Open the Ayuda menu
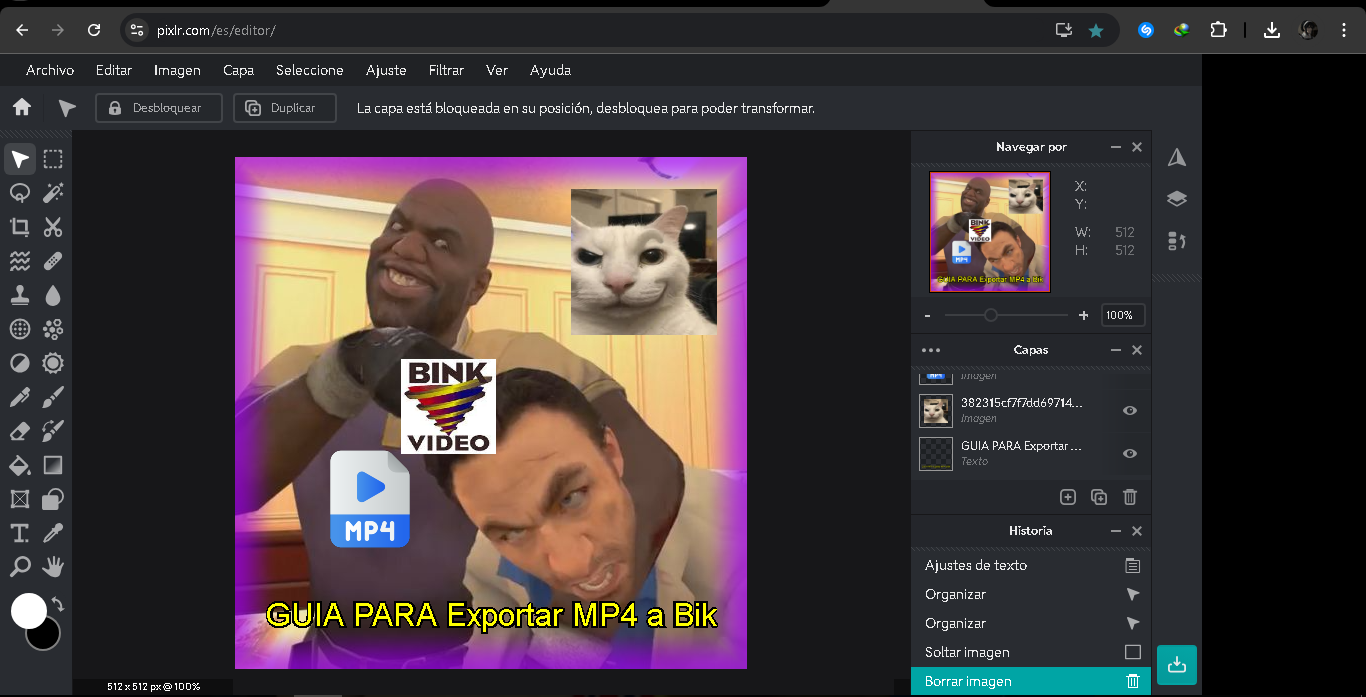 tap(550, 70)
